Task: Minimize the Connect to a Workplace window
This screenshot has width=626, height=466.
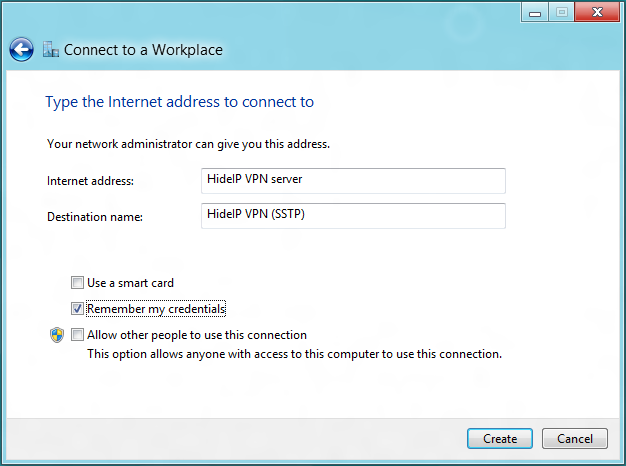Action: [x=535, y=12]
